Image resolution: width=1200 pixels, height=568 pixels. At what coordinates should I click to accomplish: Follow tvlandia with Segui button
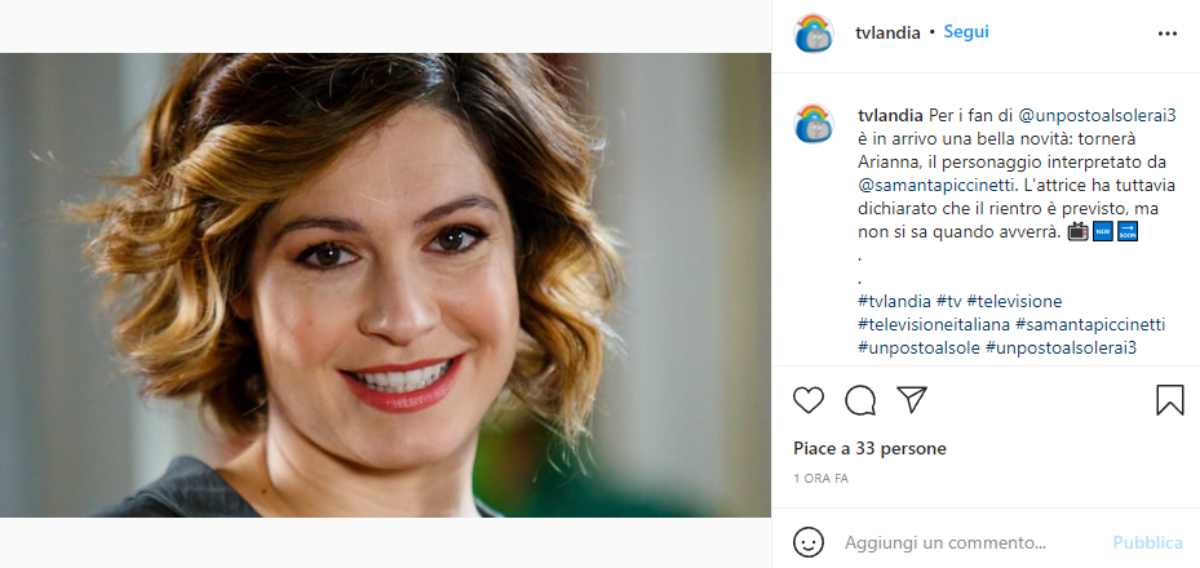click(966, 32)
